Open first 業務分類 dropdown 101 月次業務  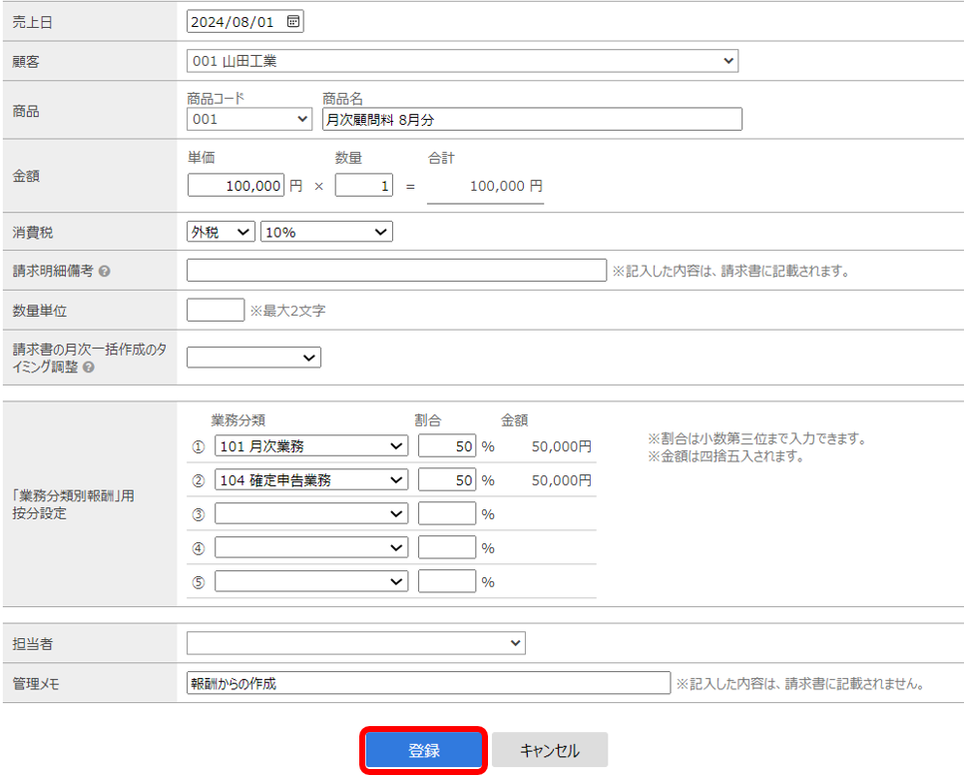coord(311,446)
